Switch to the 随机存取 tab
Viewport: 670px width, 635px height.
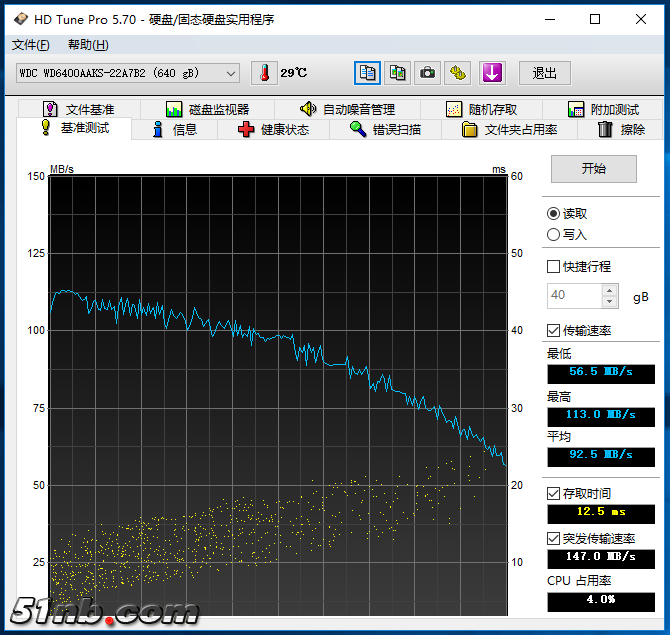[481, 109]
